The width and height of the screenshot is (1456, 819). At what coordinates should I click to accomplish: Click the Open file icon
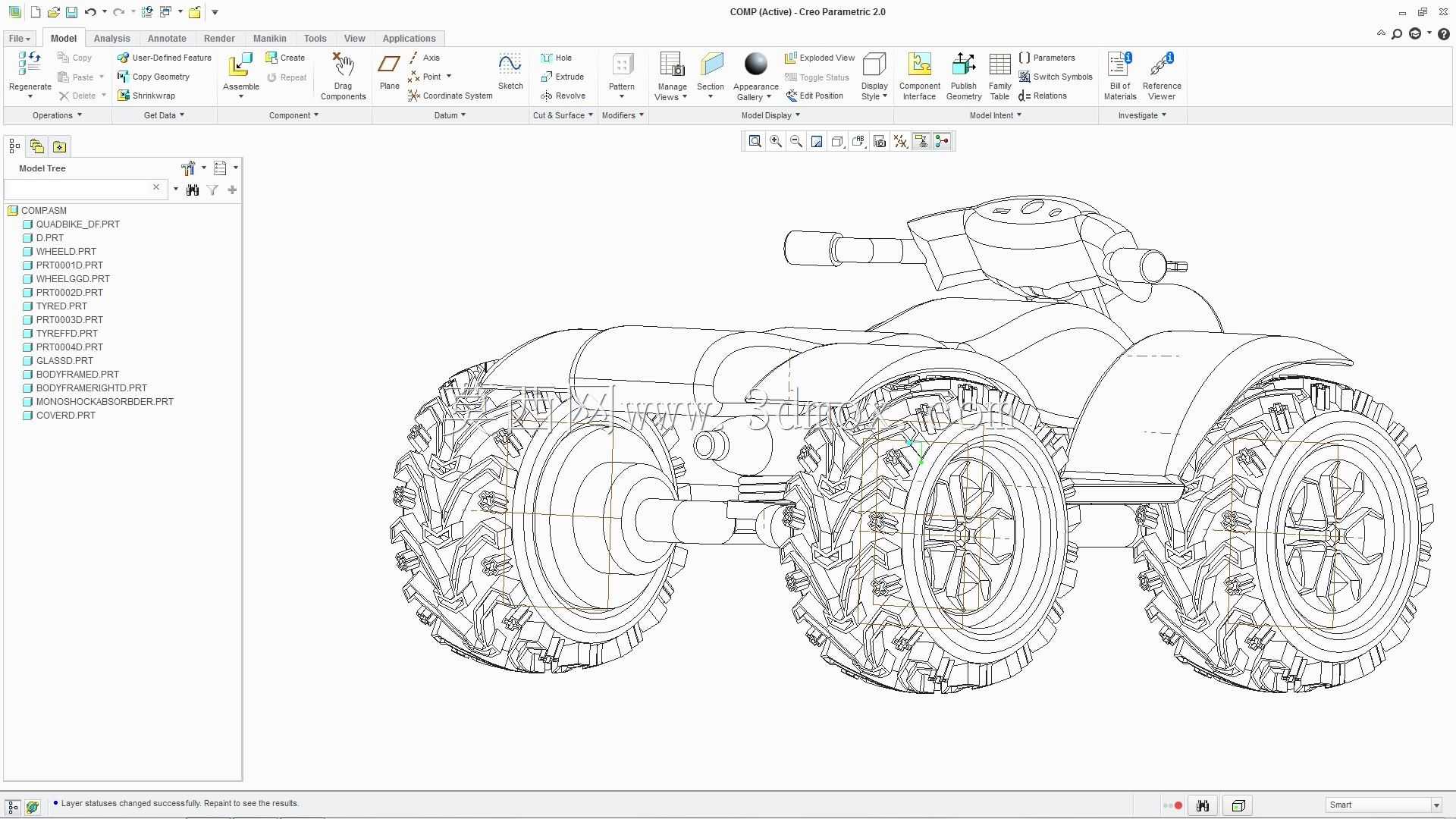click(x=53, y=12)
